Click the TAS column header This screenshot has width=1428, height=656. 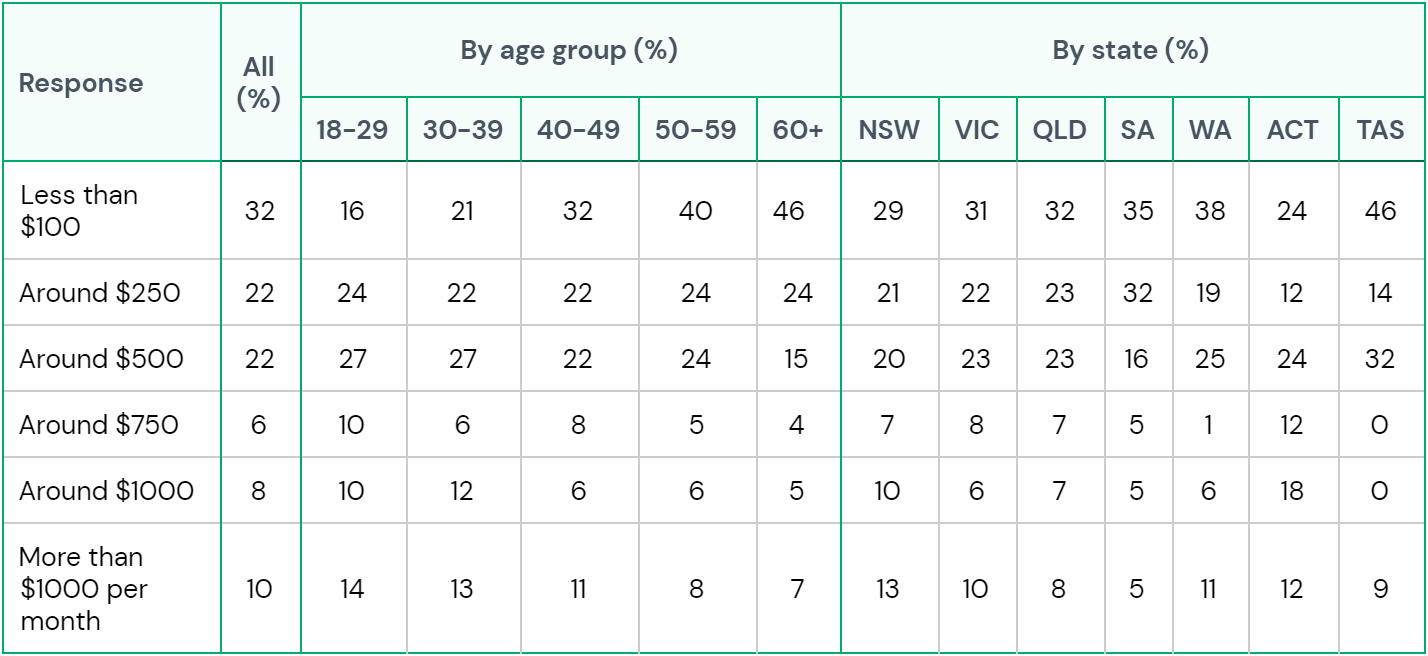(x=1380, y=130)
